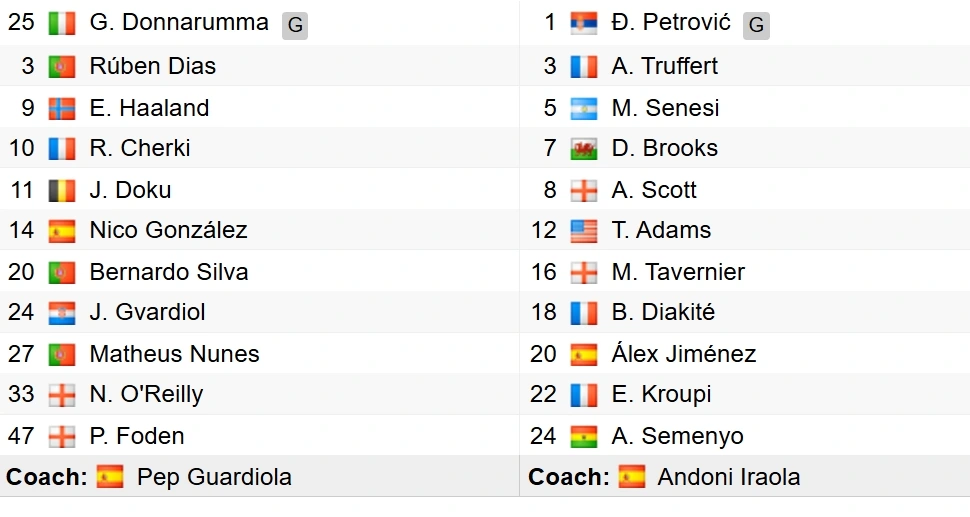Open P. Foden player page
The width and height of the screenshot is (970, 517).
136,436
